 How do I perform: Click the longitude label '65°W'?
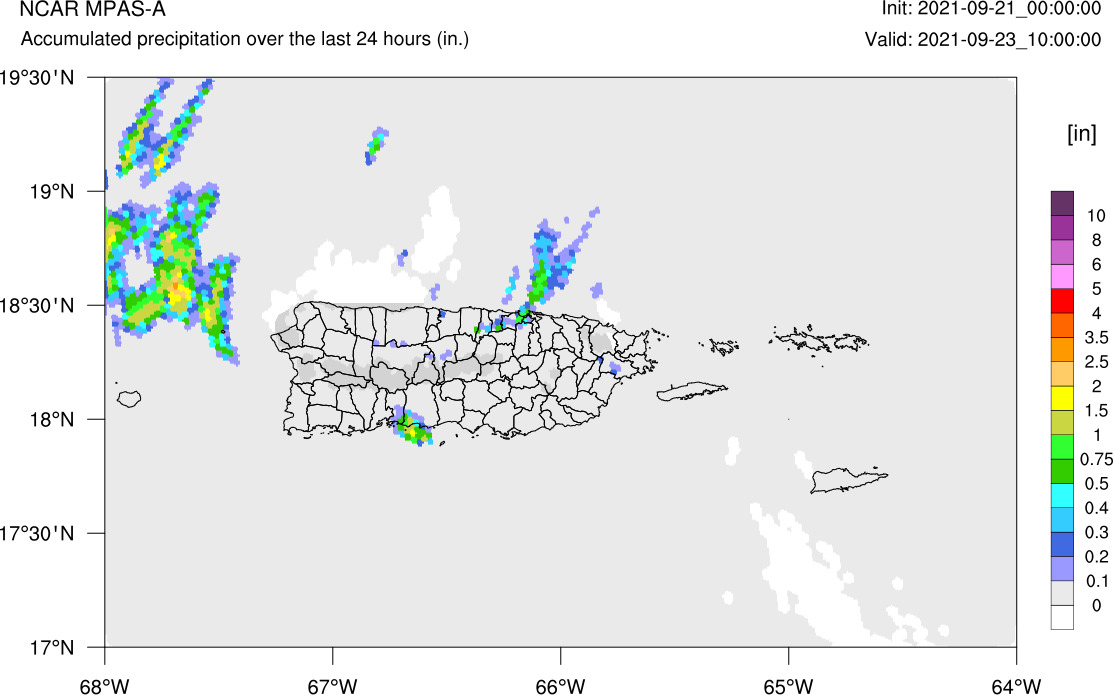pyautogui.click(x=789, y=686)
